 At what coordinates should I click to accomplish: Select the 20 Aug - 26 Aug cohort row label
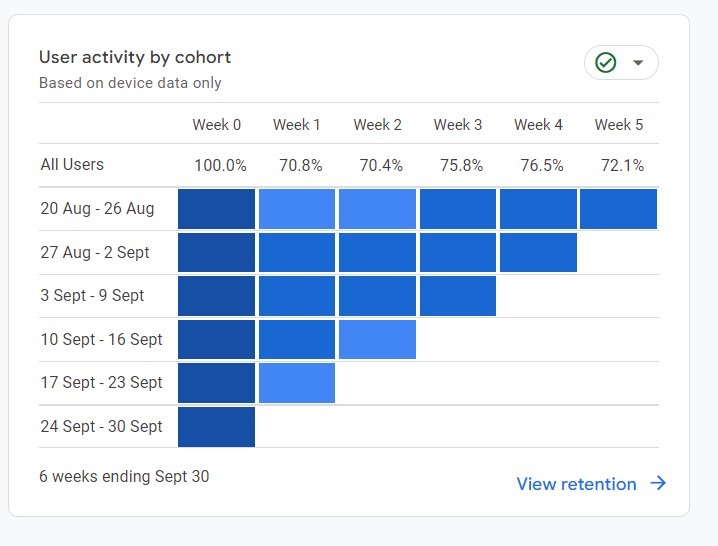click(98, 209)
